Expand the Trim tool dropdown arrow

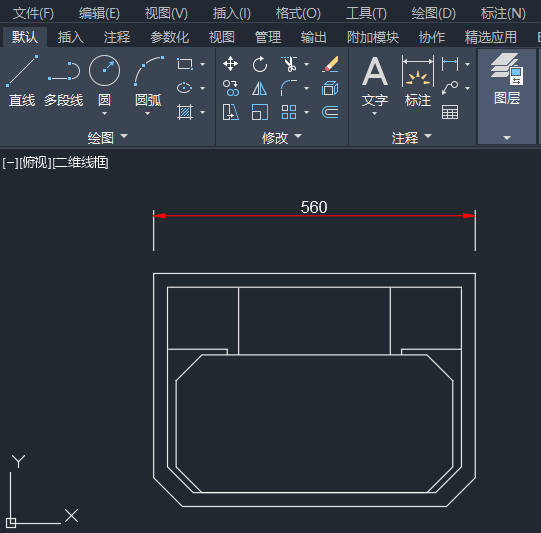(x=306, y=64)
